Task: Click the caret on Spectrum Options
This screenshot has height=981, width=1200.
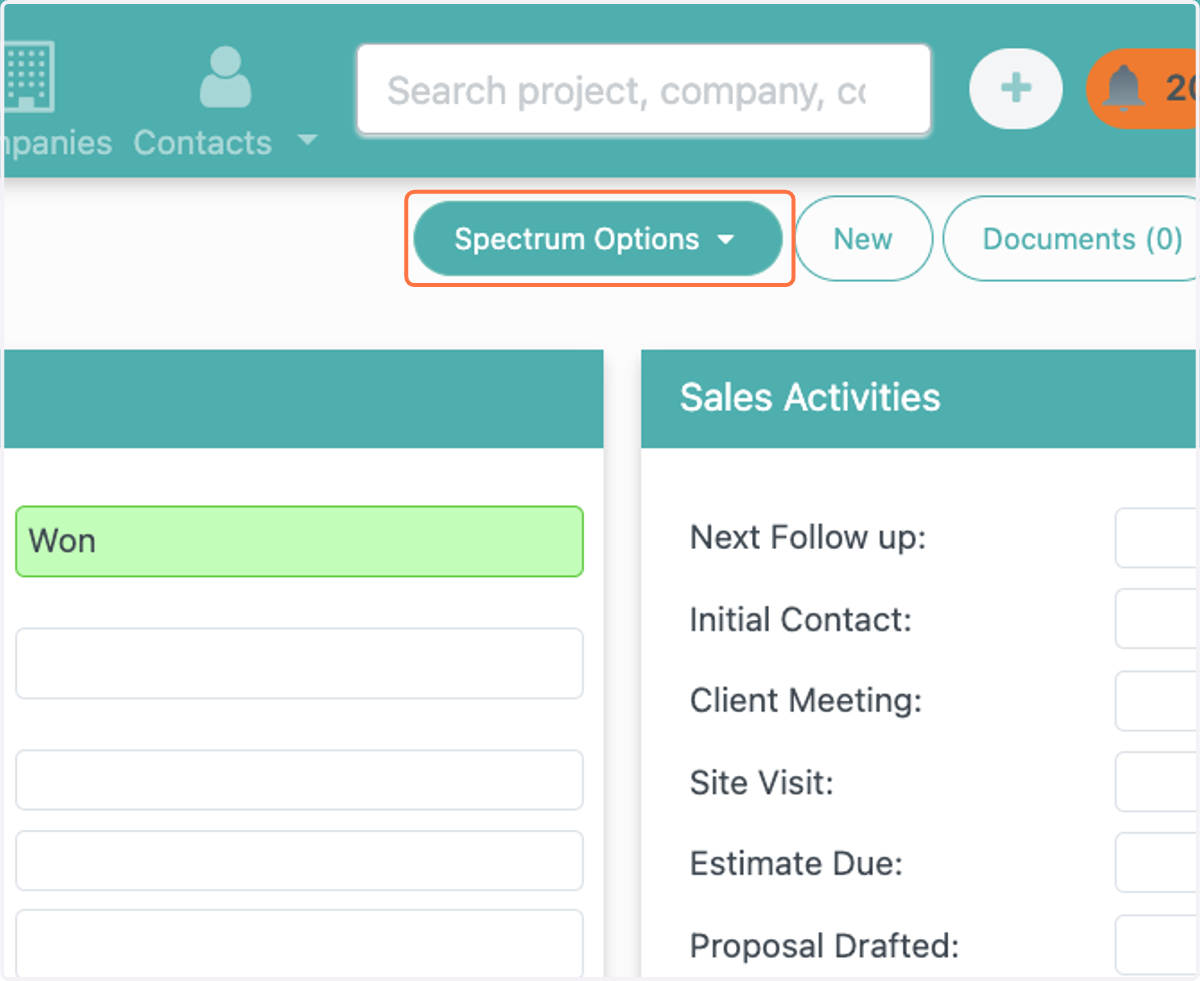Action: click(x=727, y=240)
